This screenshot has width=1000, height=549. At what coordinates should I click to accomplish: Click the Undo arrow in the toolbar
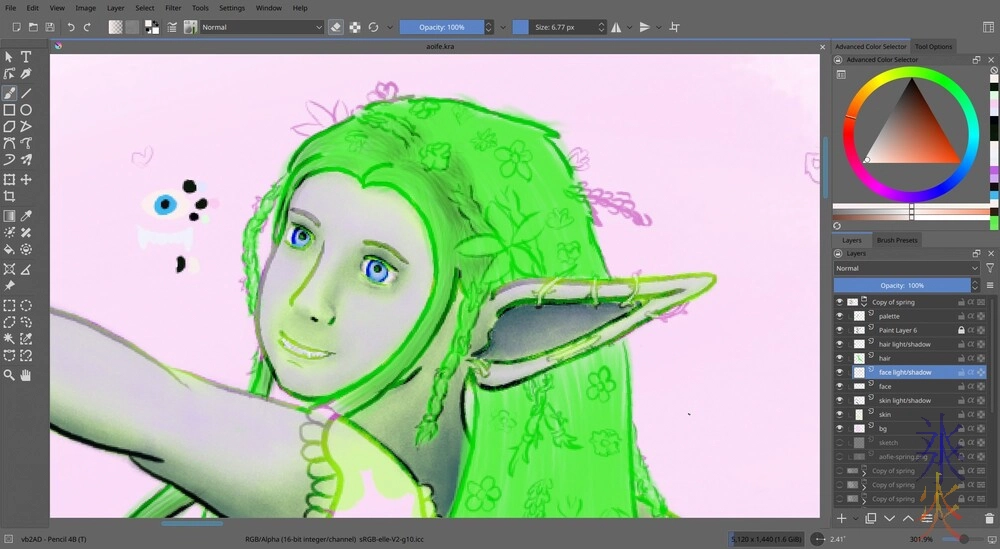tap(71, 27)
